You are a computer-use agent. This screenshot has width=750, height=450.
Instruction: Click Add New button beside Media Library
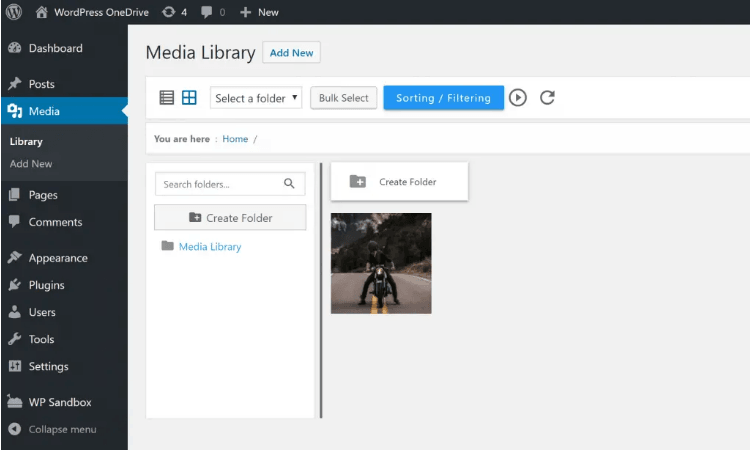[x=291, y=53]
